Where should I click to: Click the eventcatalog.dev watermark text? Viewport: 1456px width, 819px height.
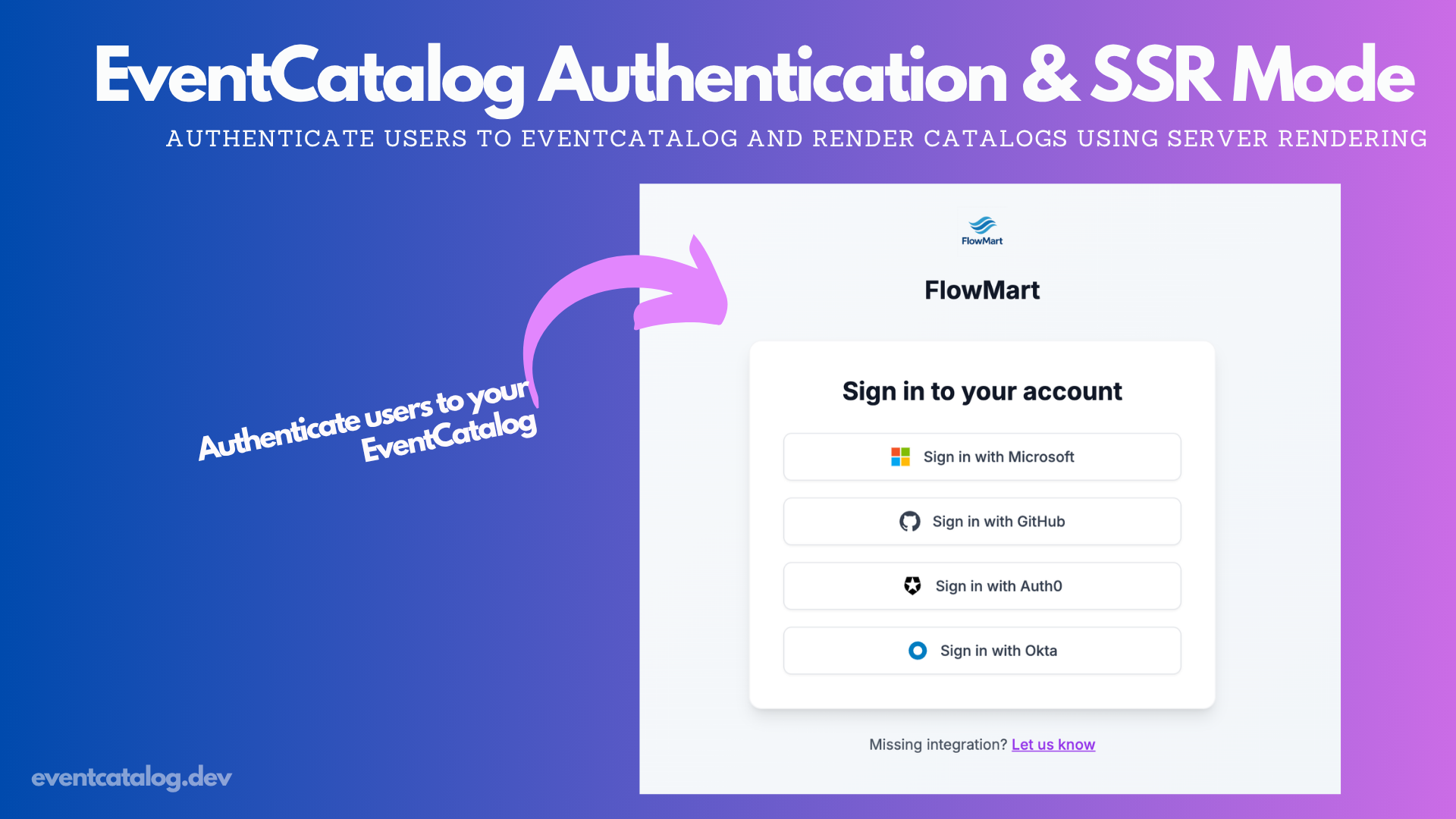(130, 777)
